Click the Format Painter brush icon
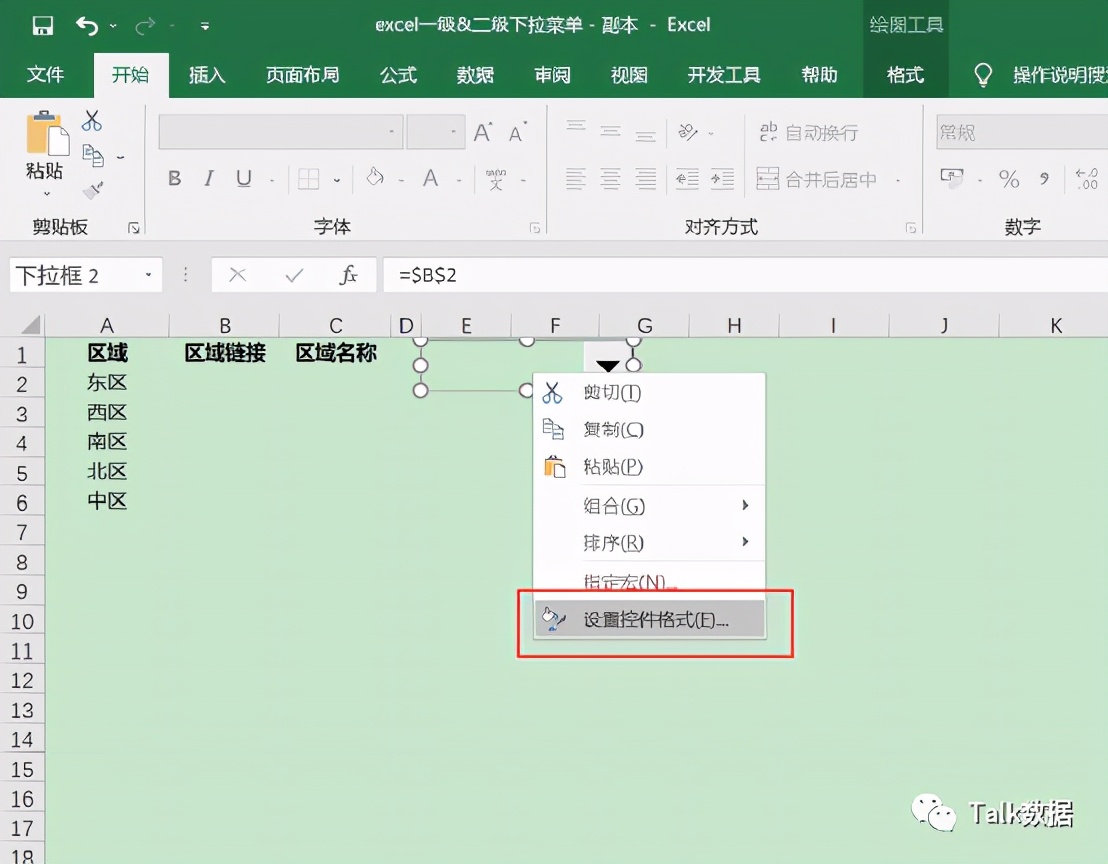The width and height of the screenshot is (1108, 864). [93, 189]
